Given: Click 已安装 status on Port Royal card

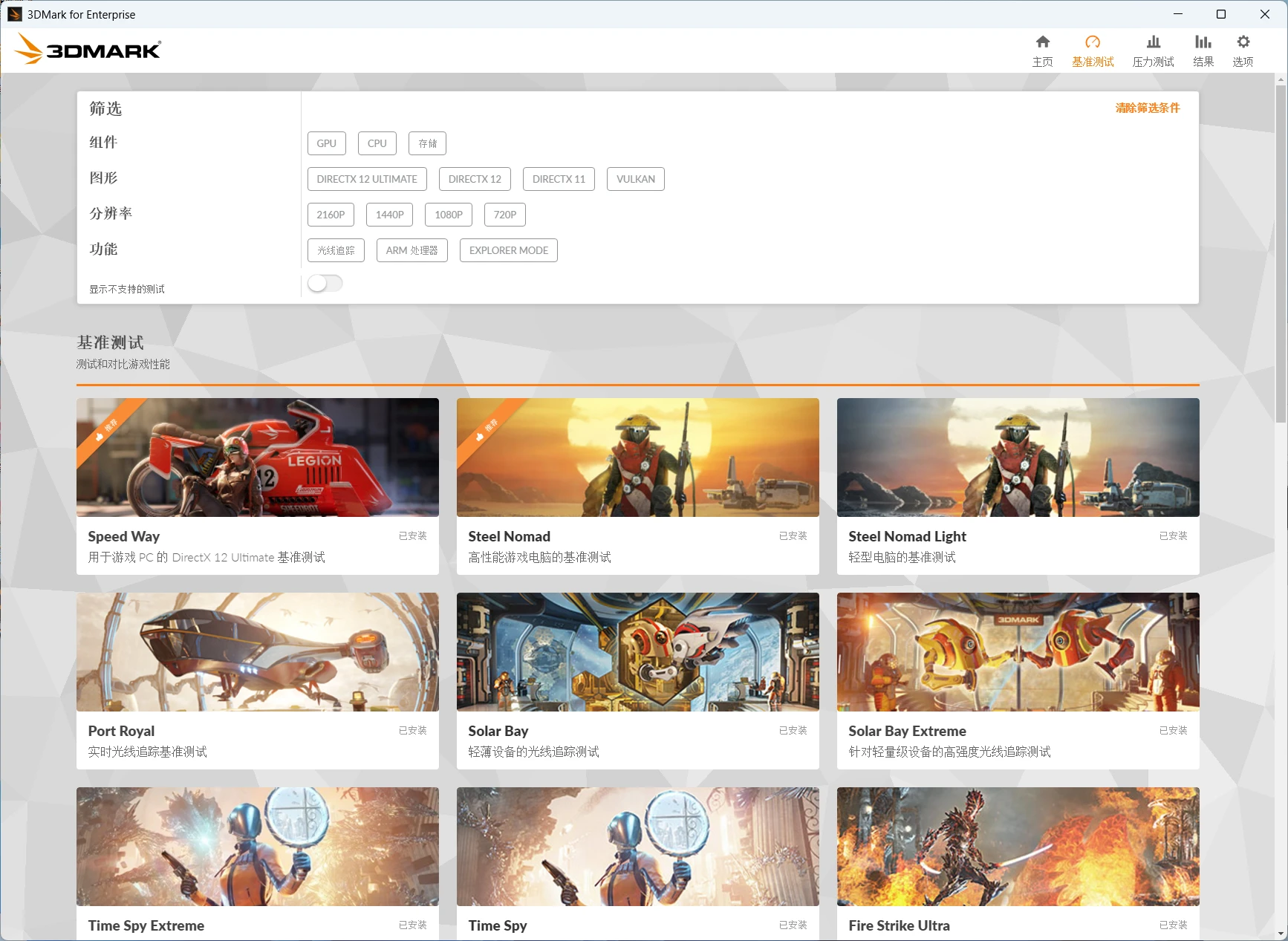Looking at the screenshot, I should (x=413, y=730).
